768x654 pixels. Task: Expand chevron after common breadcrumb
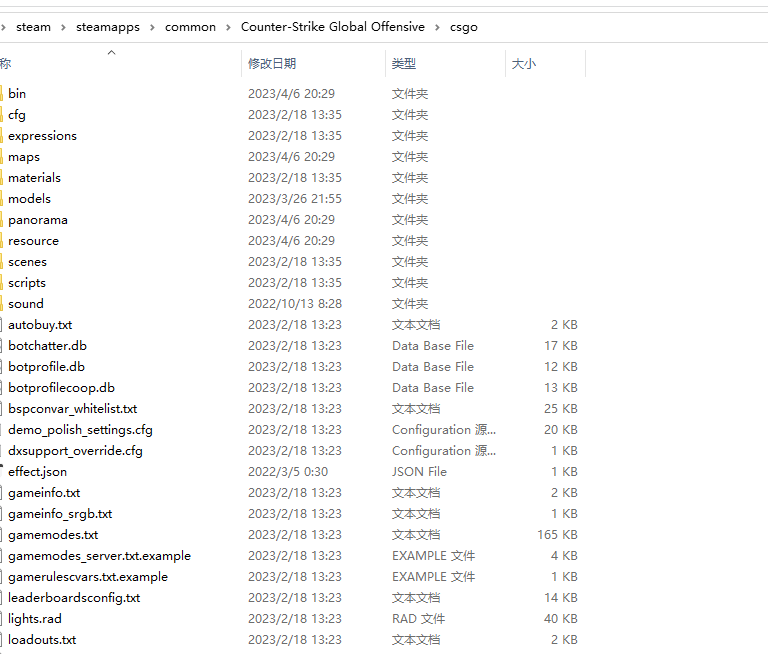228,27
